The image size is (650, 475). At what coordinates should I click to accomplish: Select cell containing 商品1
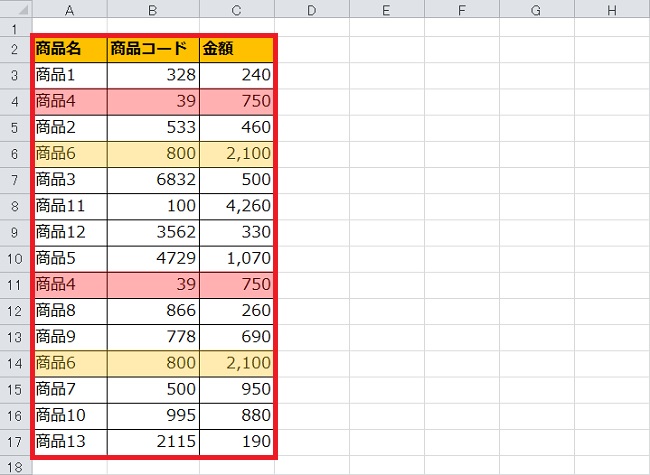(x=70, y=75)
